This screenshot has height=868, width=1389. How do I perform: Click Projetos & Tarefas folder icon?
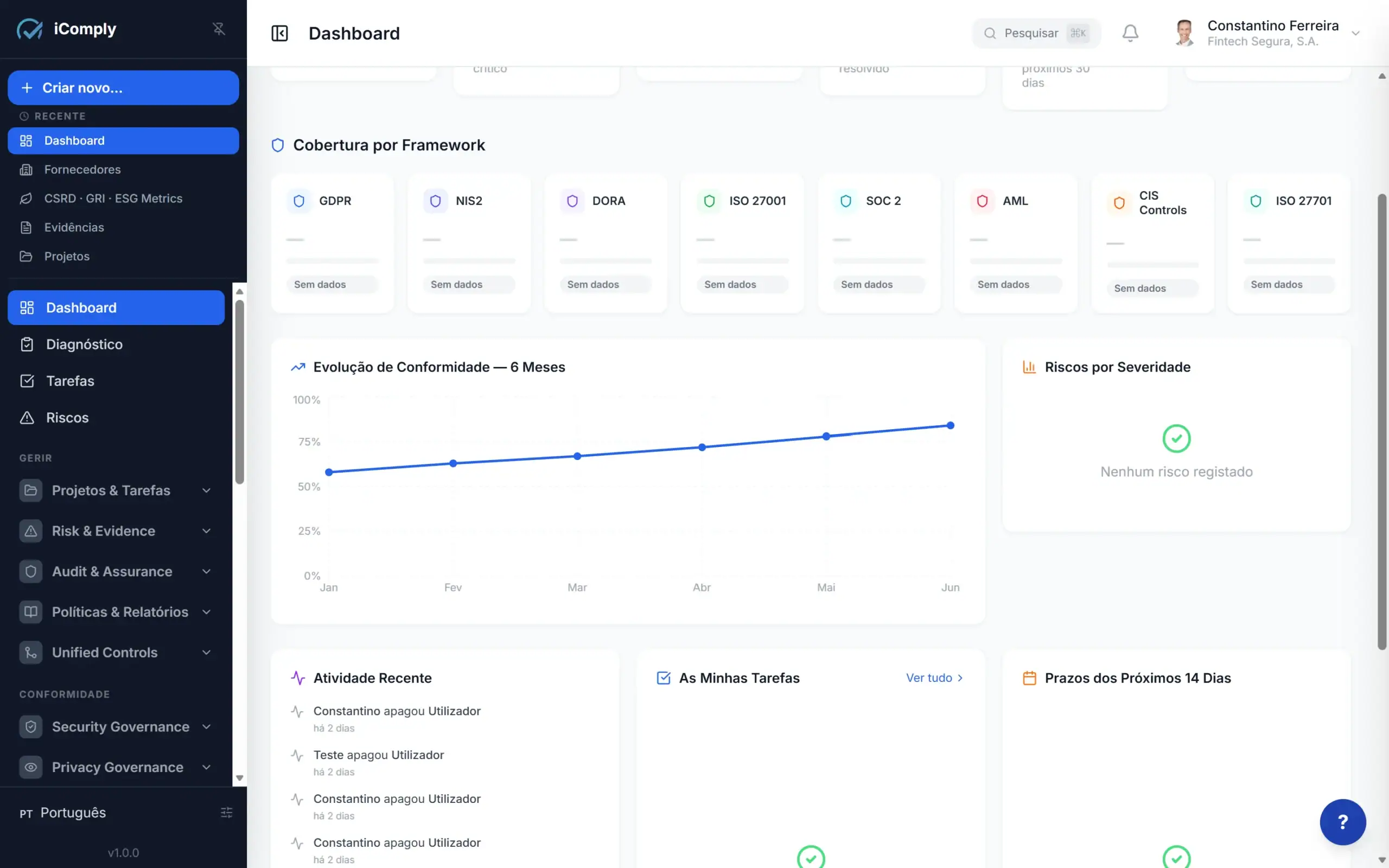click(x=31, y=491)
